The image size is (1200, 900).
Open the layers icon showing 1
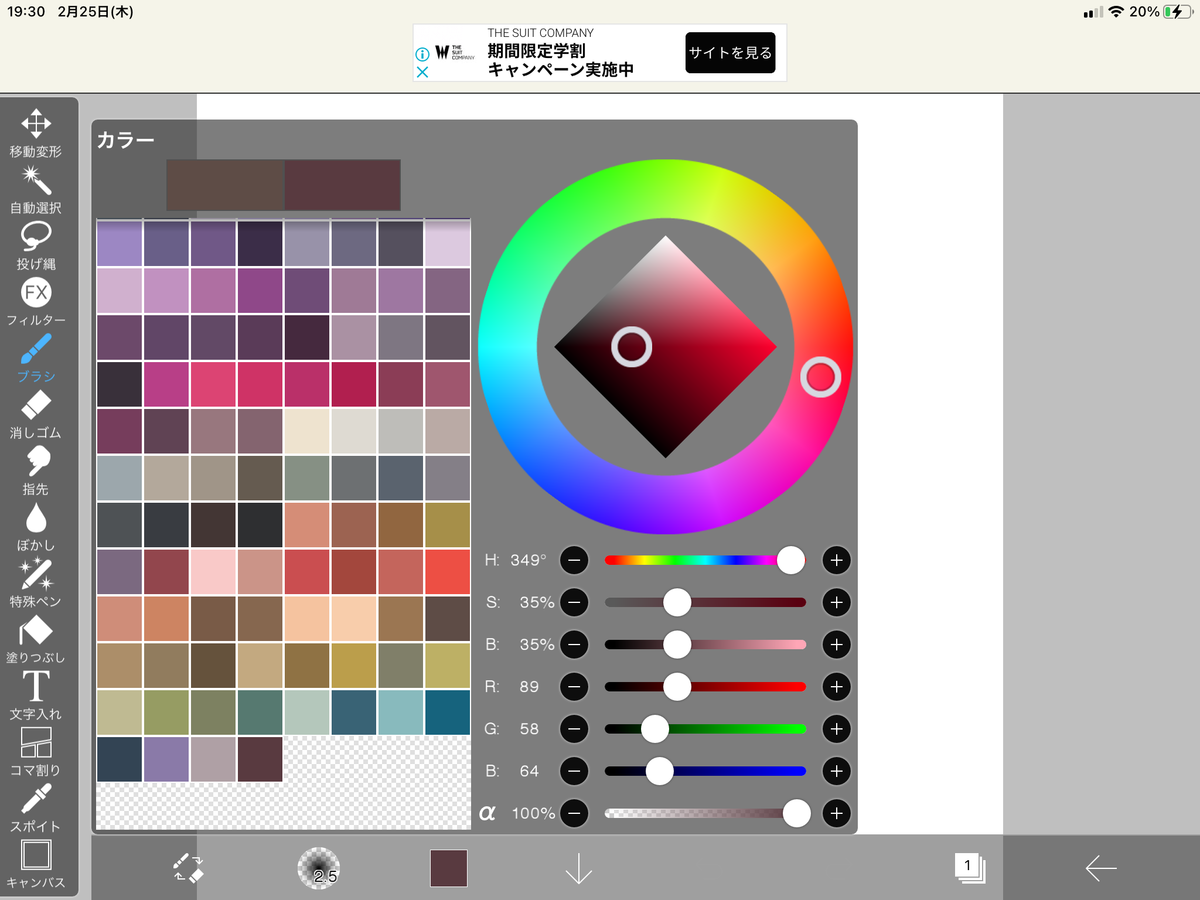(970, 868)
